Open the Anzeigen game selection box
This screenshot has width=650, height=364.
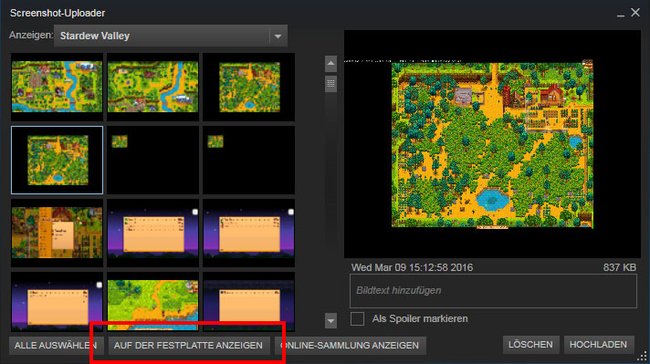point(170,36)
